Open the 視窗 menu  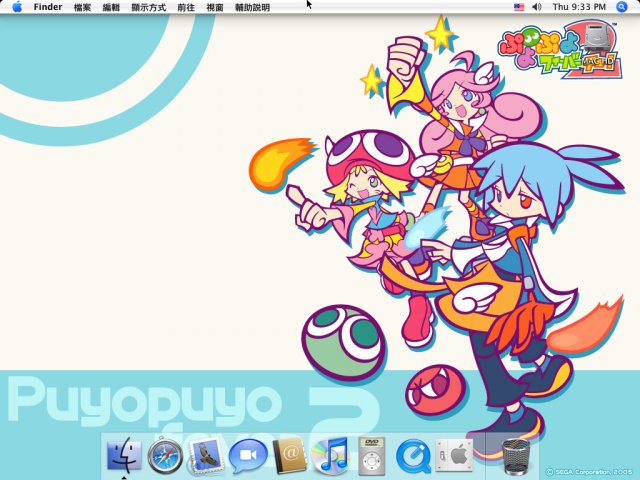click(215, 7)
